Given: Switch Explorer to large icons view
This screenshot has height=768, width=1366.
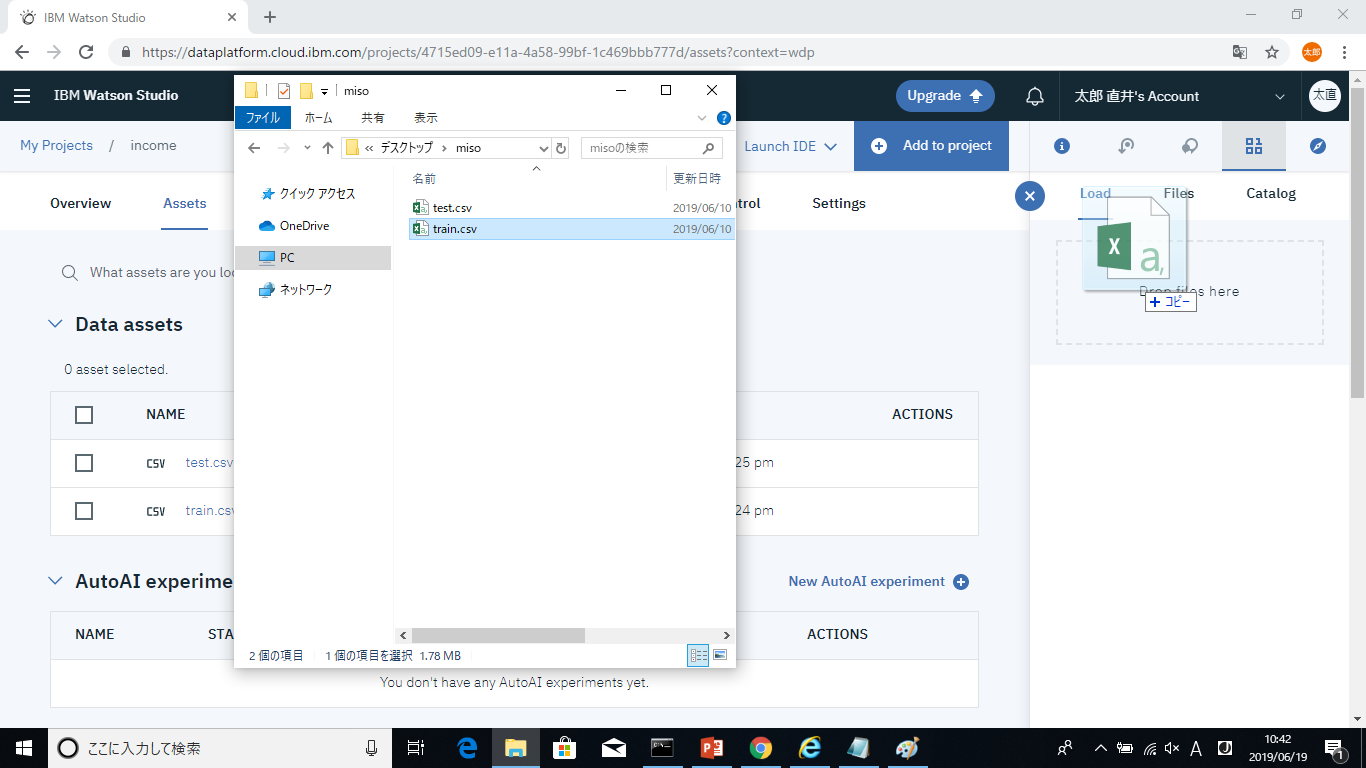Looking at the screenshot, I should (720, 656).
